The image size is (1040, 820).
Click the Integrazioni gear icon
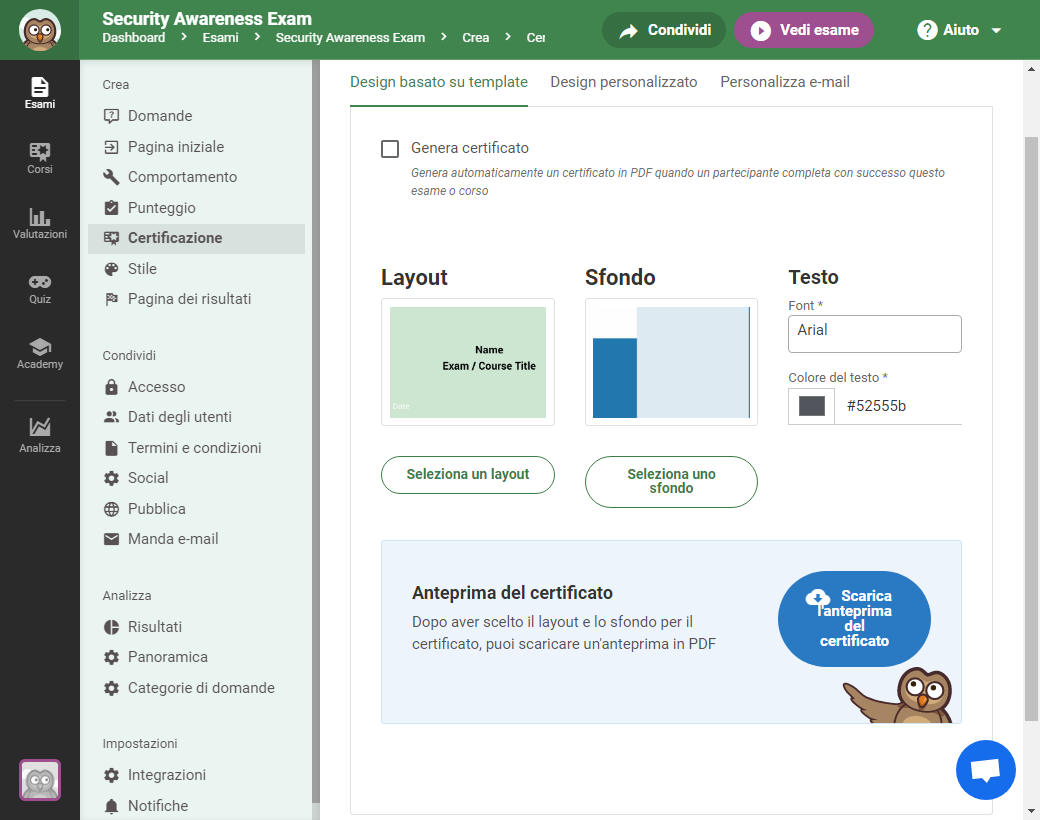click(x=111, y=775)
